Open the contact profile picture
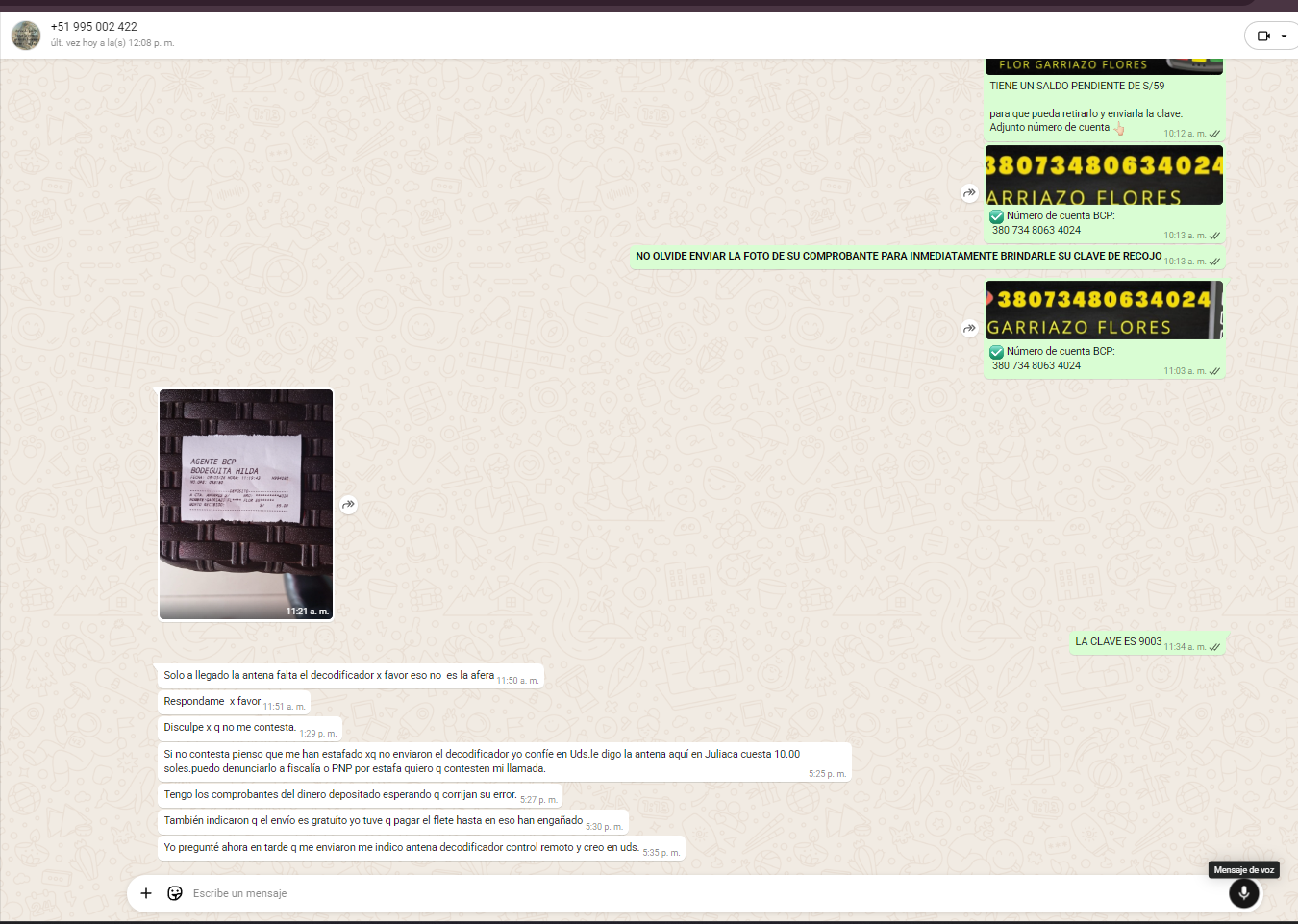 [26, 36]
